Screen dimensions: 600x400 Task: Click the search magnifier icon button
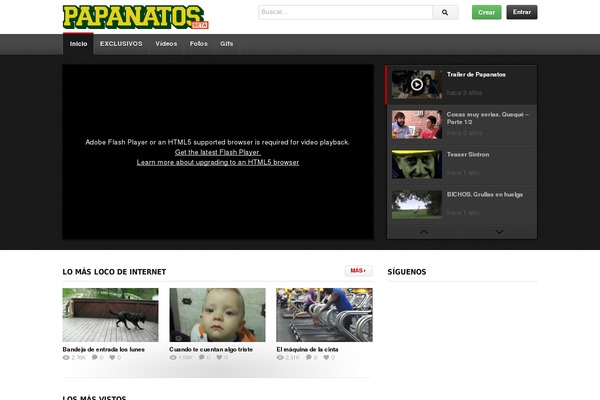(445, 12)
